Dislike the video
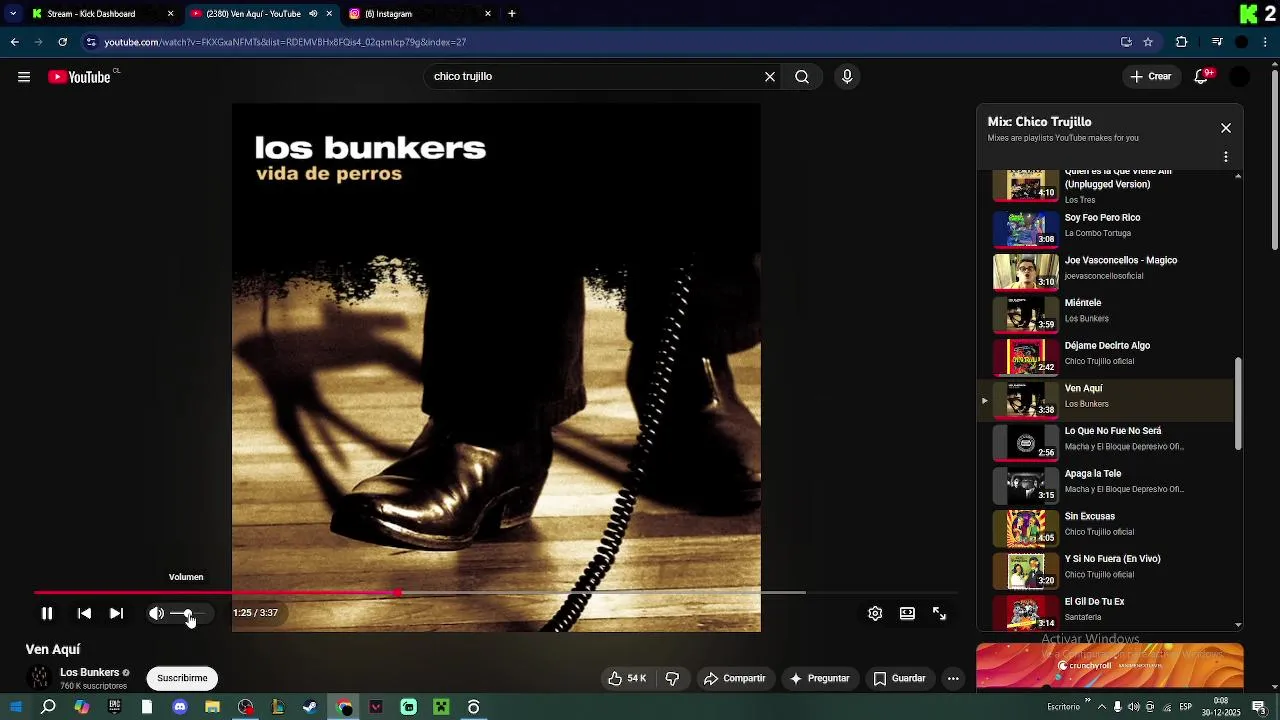 click(x=672, y=678)
